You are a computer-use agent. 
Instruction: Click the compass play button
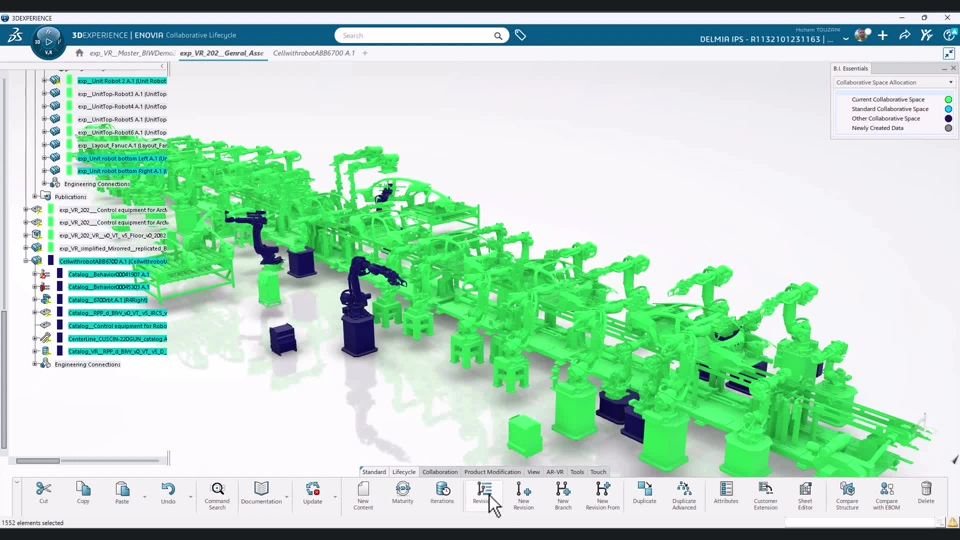[x=48, y=42]
